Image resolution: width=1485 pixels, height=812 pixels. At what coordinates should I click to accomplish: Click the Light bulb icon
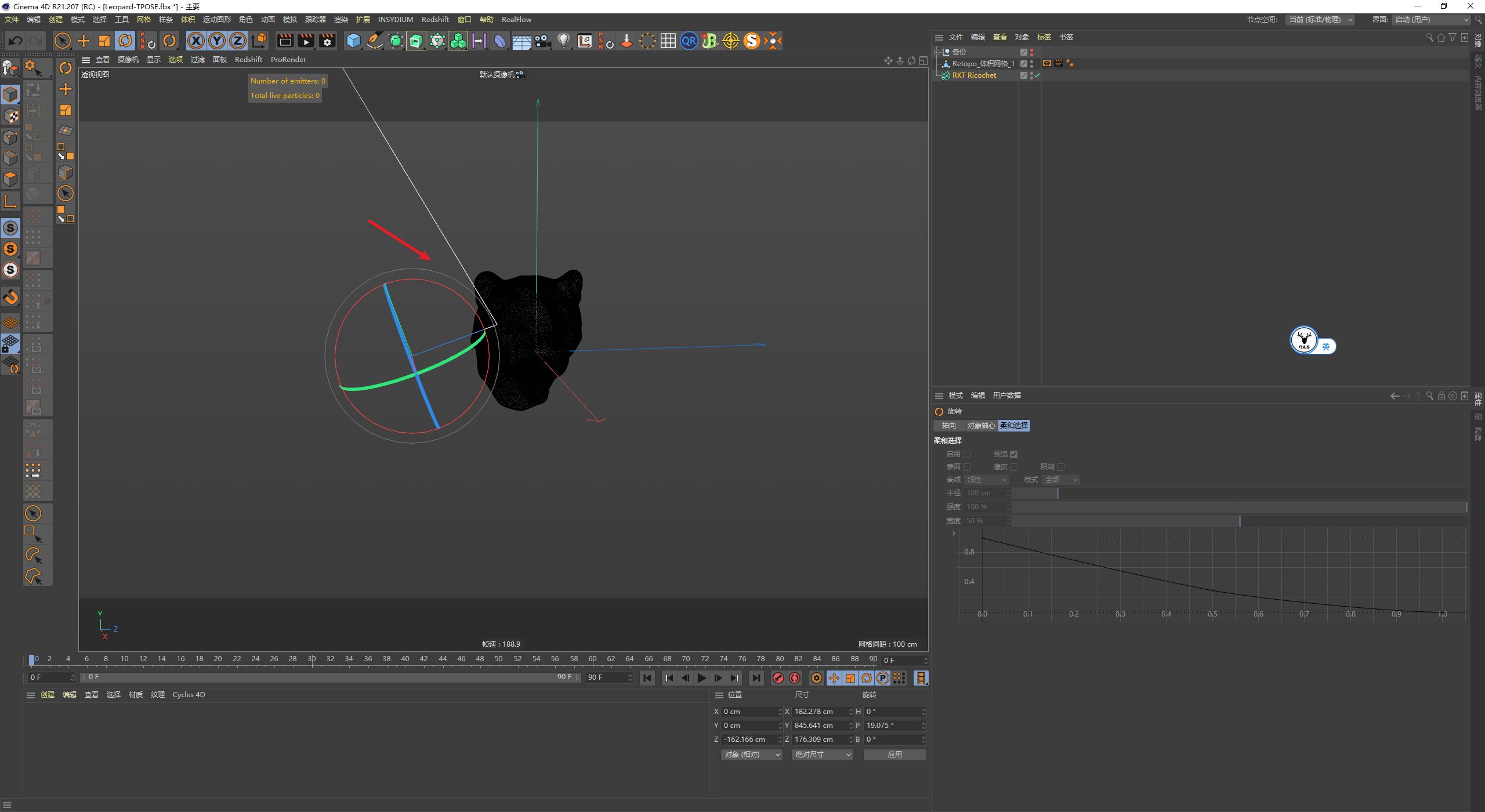click(x=563, y=41)
